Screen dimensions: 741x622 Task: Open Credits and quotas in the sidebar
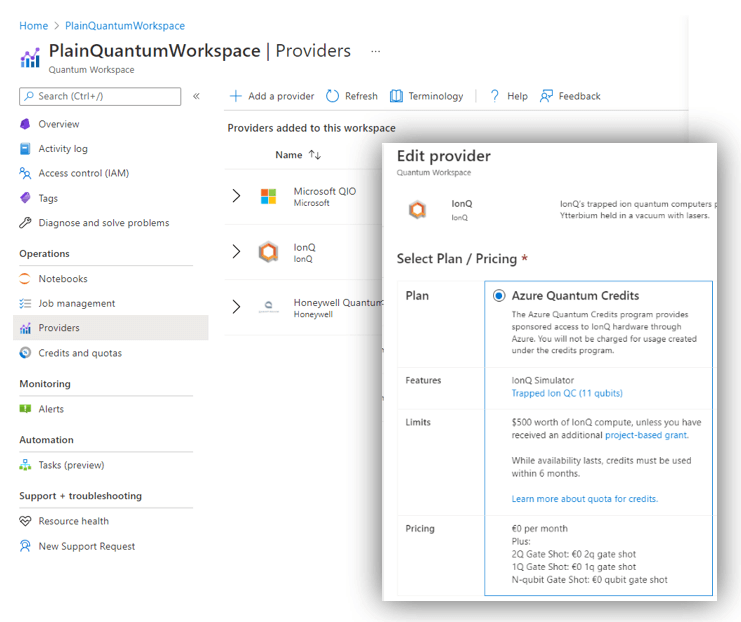(x=80, y=353)
